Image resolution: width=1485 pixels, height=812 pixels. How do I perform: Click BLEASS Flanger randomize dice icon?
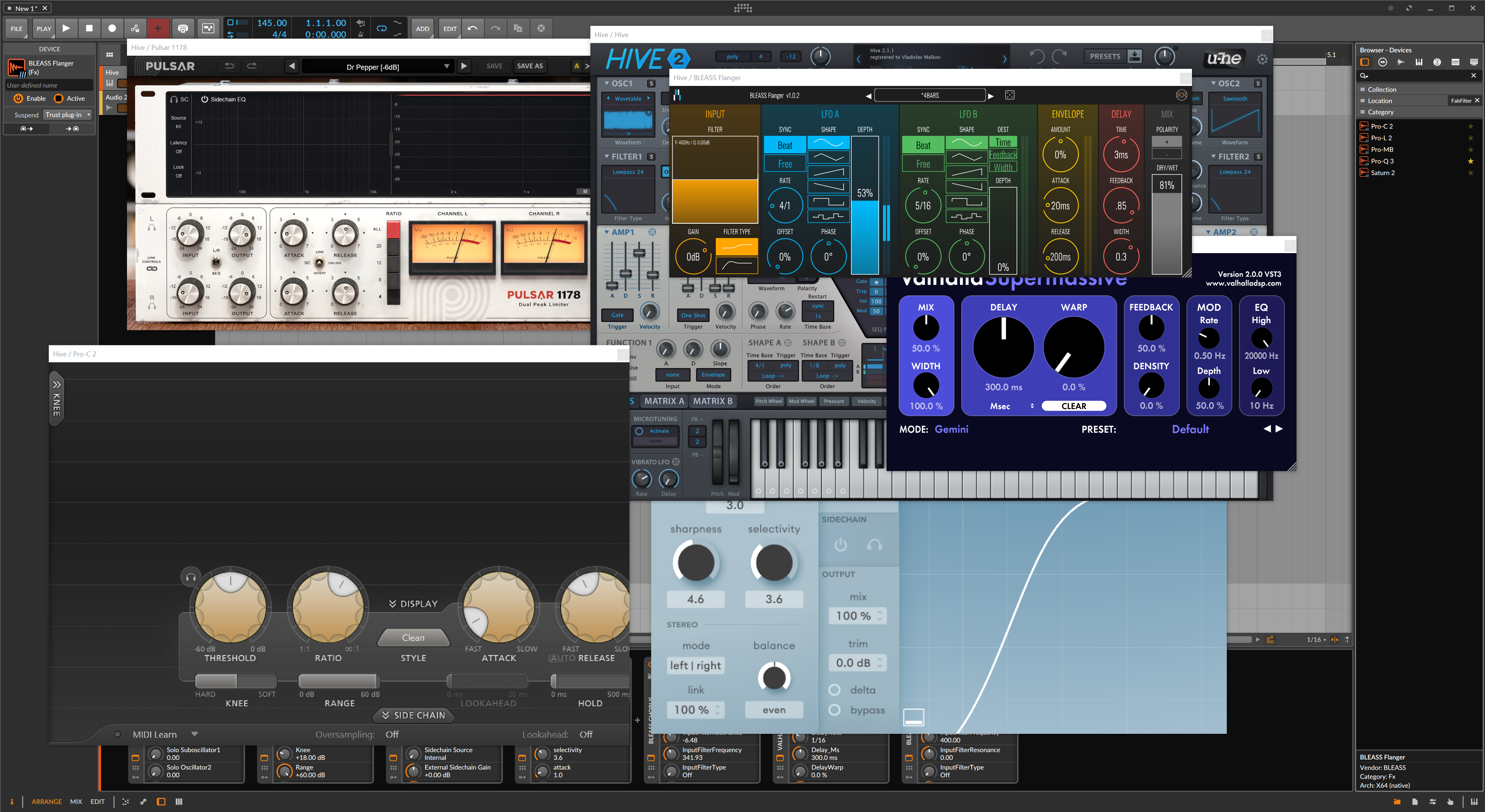click(1010, 95)
